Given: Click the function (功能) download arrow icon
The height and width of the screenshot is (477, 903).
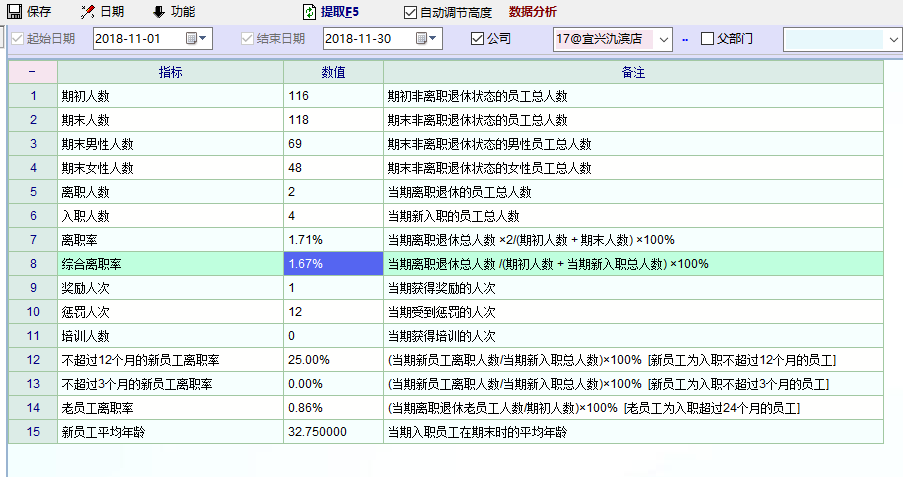Looking at the screenshot, I should click(x=158, y=12).
